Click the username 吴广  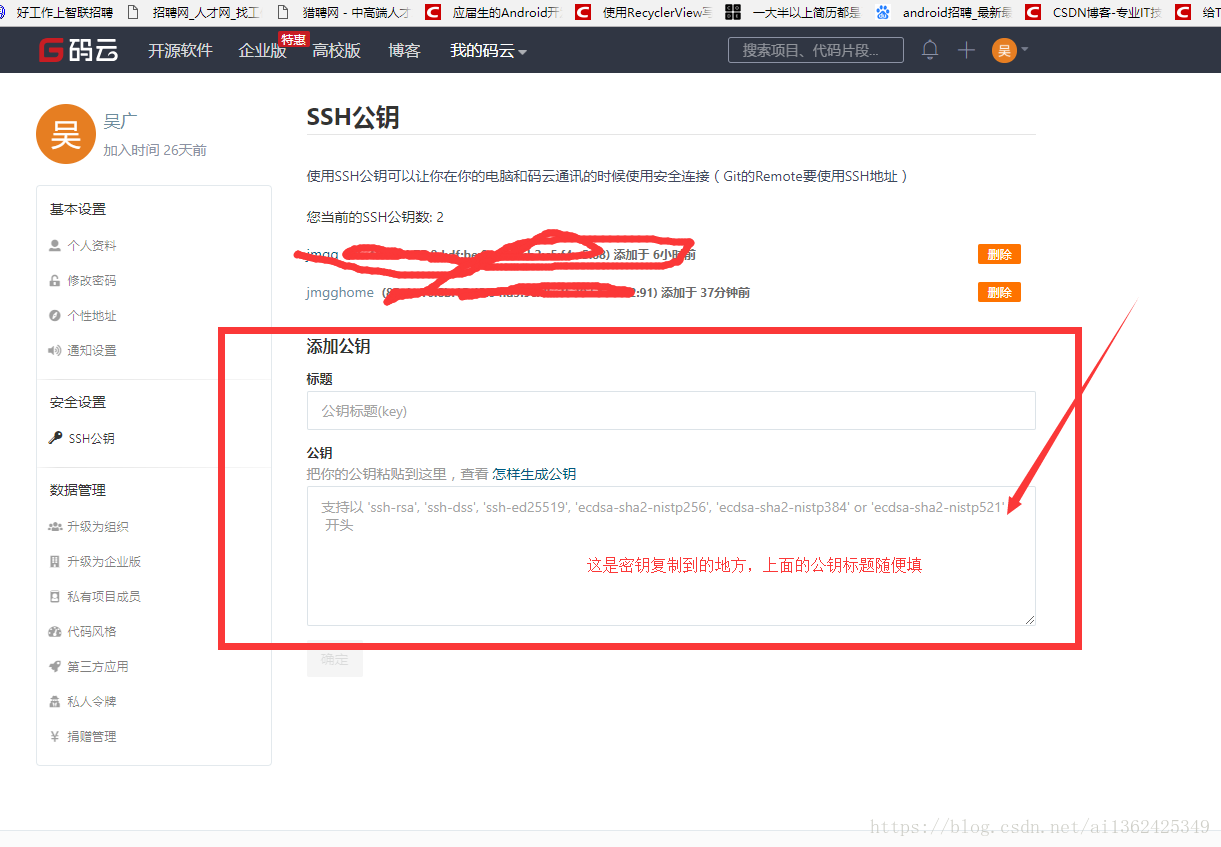point(120,122)
